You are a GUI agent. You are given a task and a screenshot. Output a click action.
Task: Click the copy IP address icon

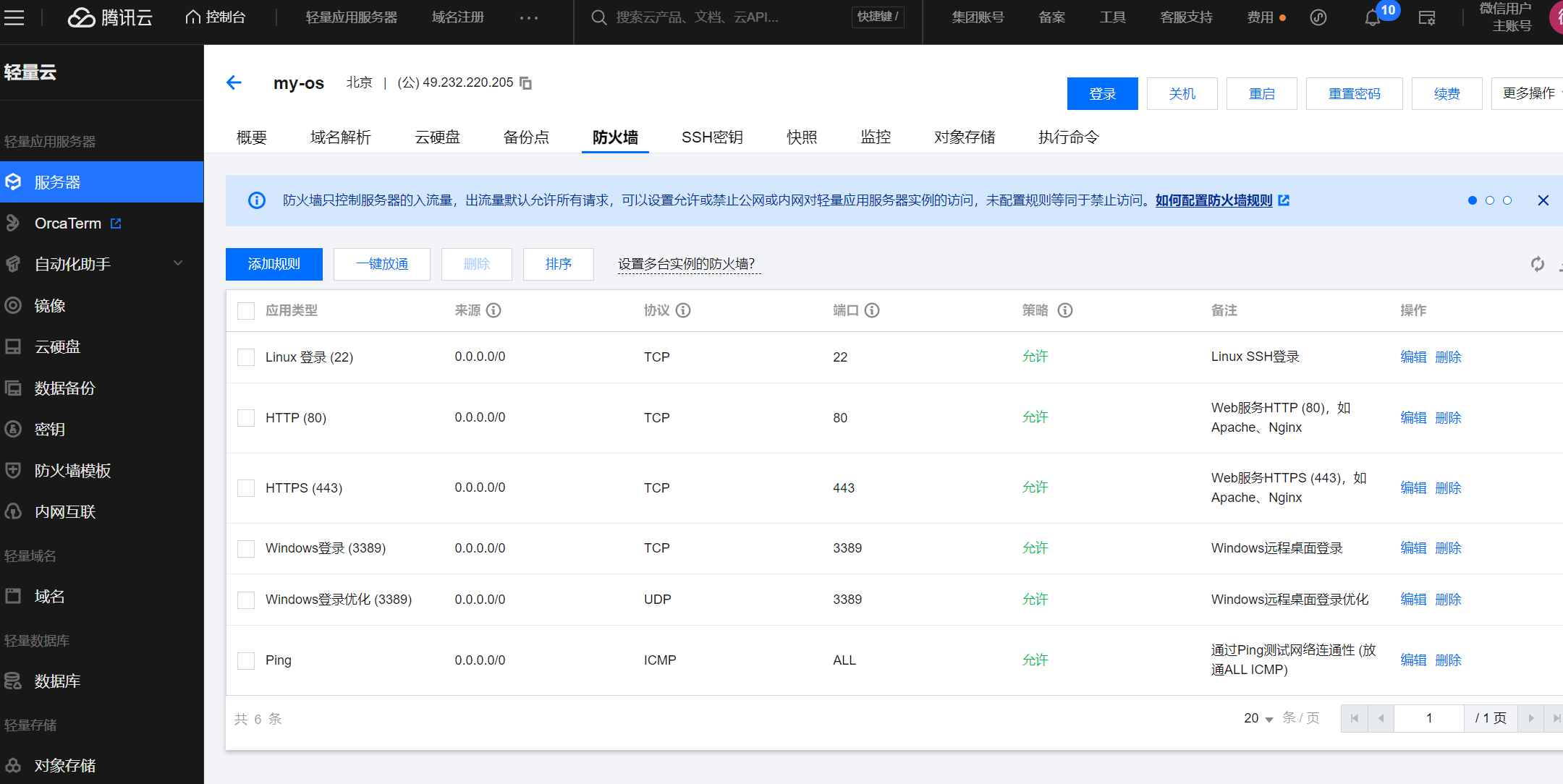526,83
